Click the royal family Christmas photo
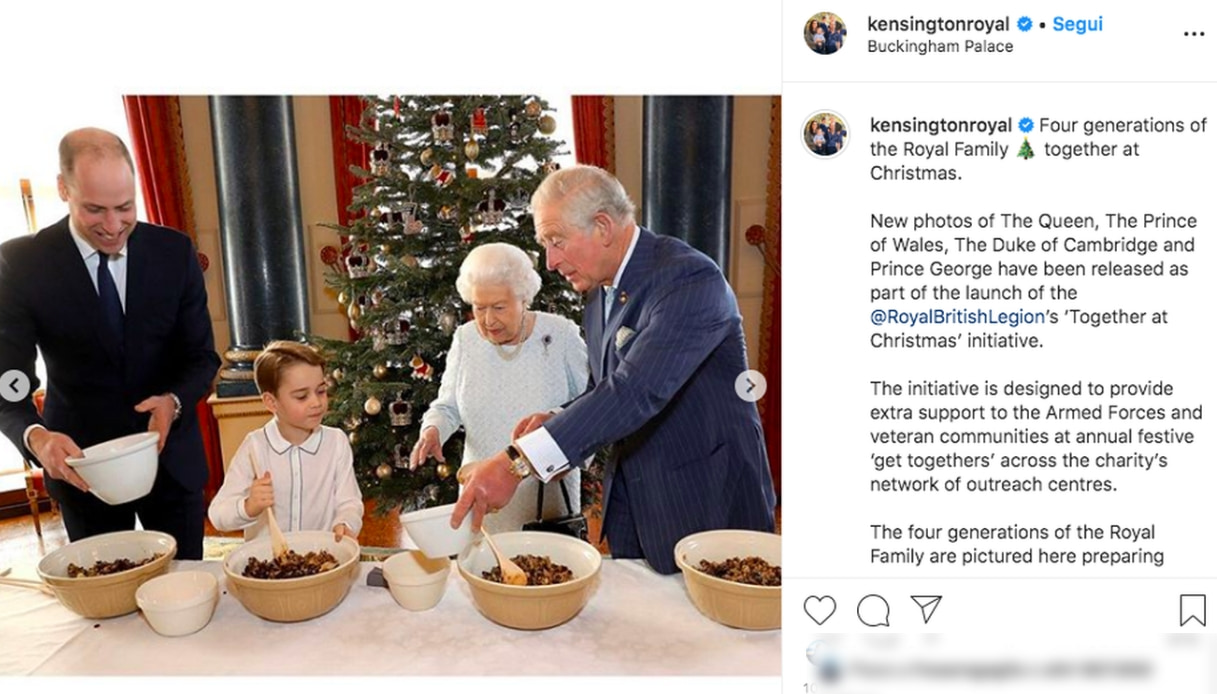This screenshot has height=694, width=1217. [390, 385]
